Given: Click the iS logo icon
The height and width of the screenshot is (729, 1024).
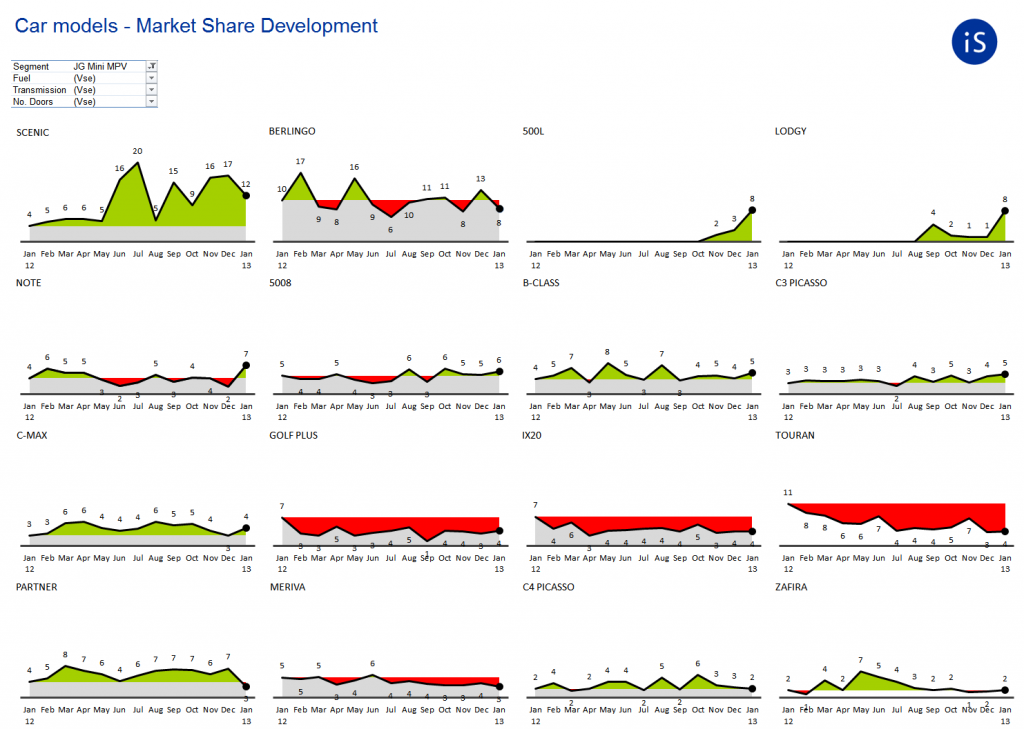Looking at the screenshot, I should tap(974, 42).
